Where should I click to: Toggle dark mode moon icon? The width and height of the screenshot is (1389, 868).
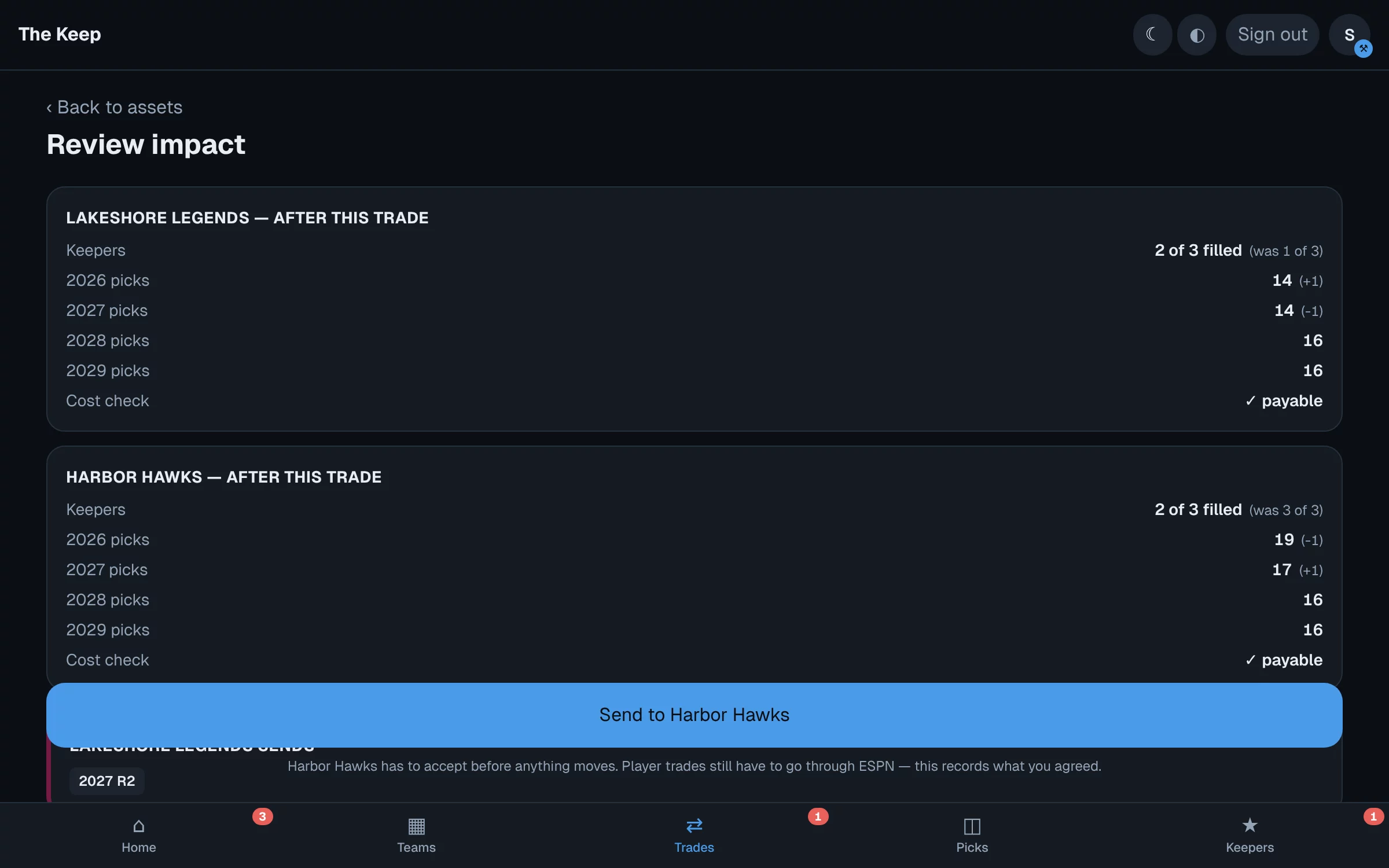1152,35
